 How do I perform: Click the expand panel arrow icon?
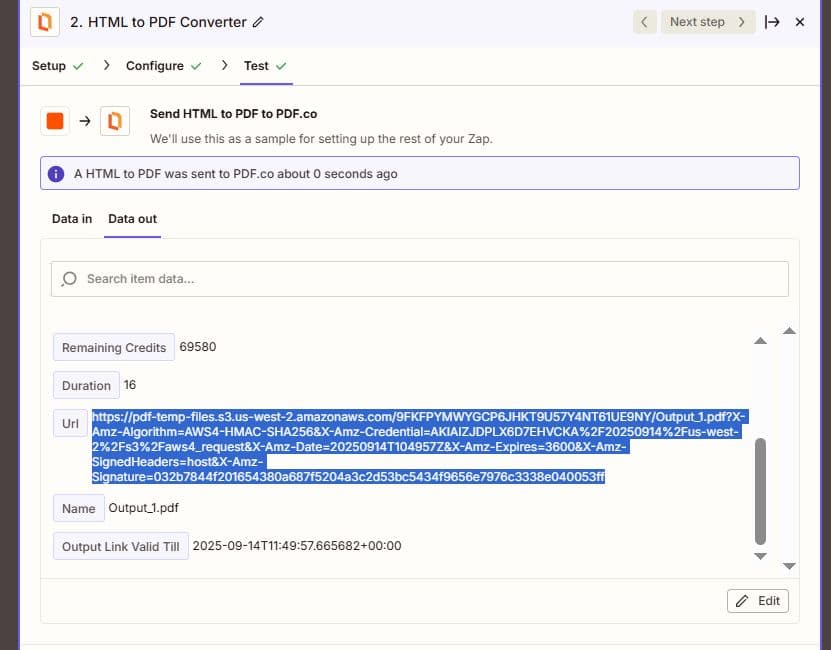point(772,22)
